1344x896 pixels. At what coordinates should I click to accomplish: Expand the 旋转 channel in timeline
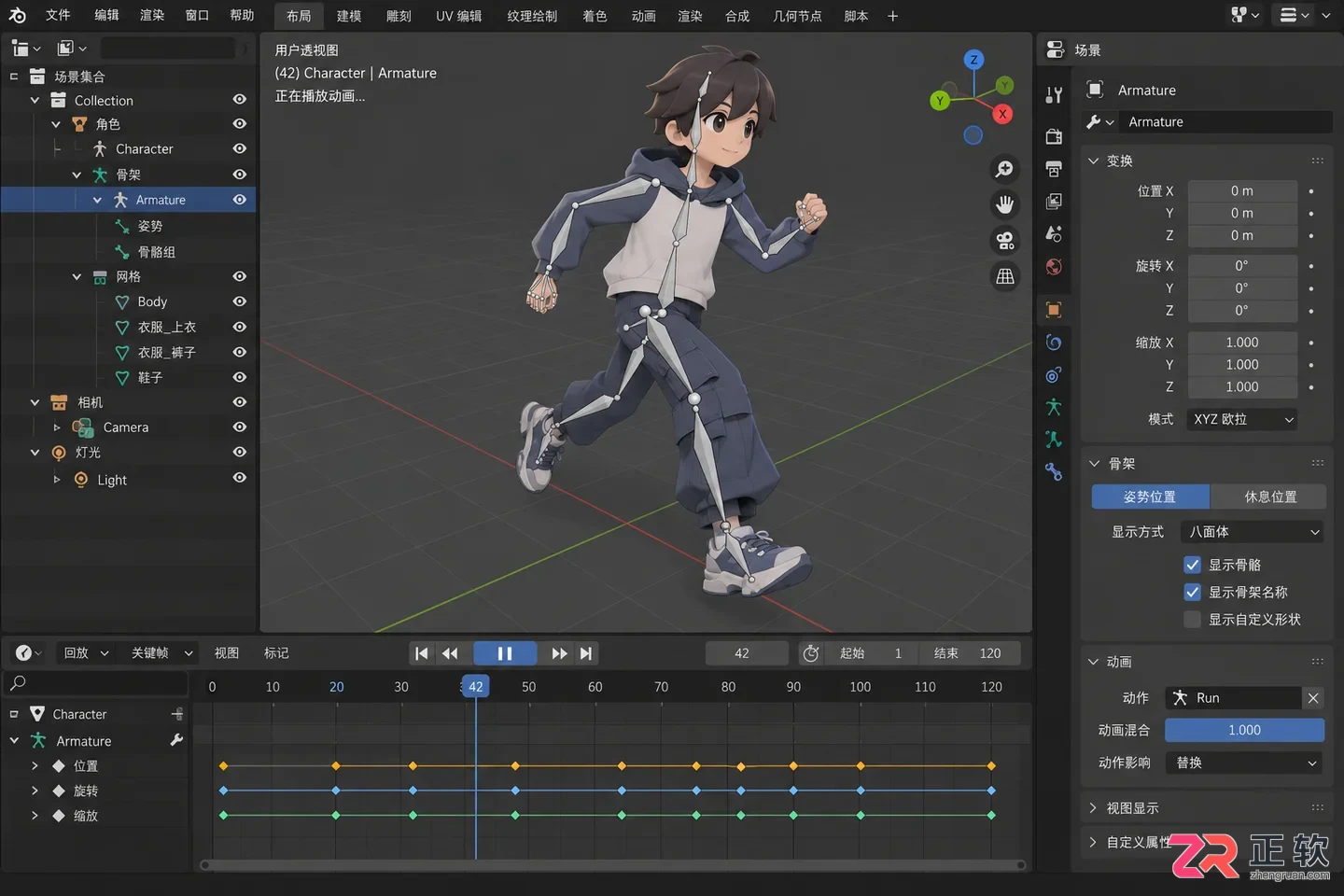point(35,791)
